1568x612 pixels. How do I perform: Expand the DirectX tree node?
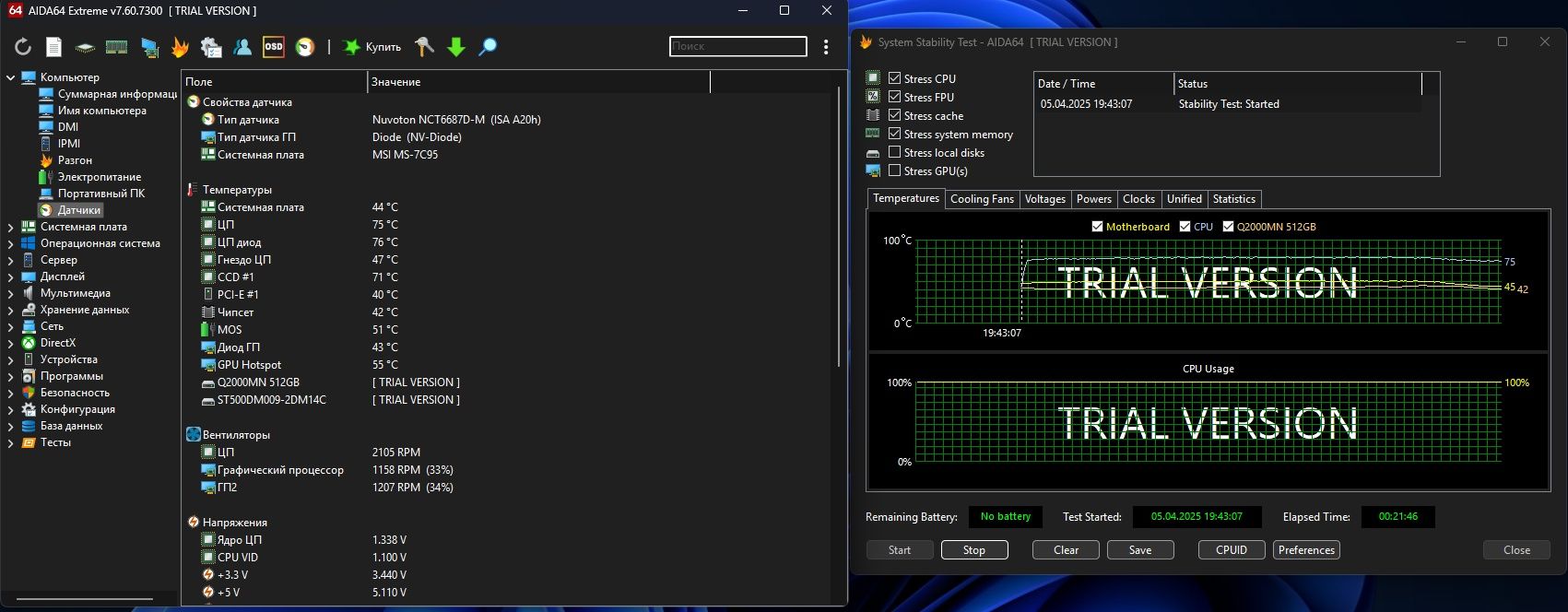[10, 343]
